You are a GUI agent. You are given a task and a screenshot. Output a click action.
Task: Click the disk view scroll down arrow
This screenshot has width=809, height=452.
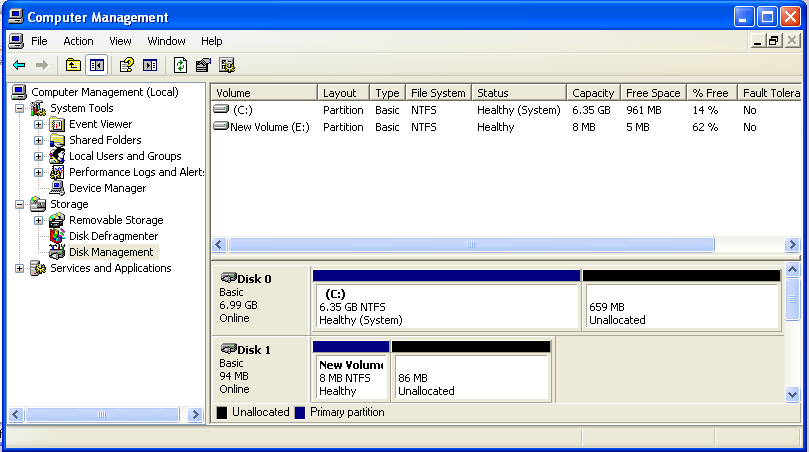(792, 395)
